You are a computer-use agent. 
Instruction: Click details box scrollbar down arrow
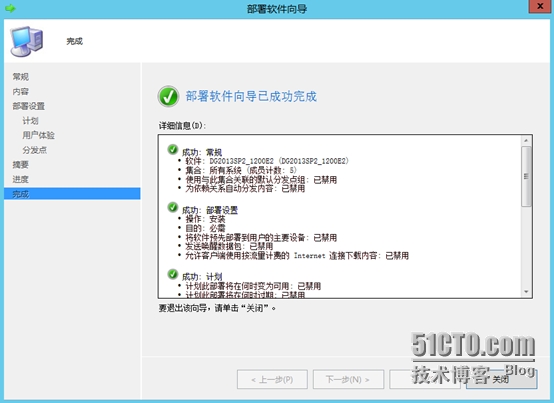pos(526,292)
